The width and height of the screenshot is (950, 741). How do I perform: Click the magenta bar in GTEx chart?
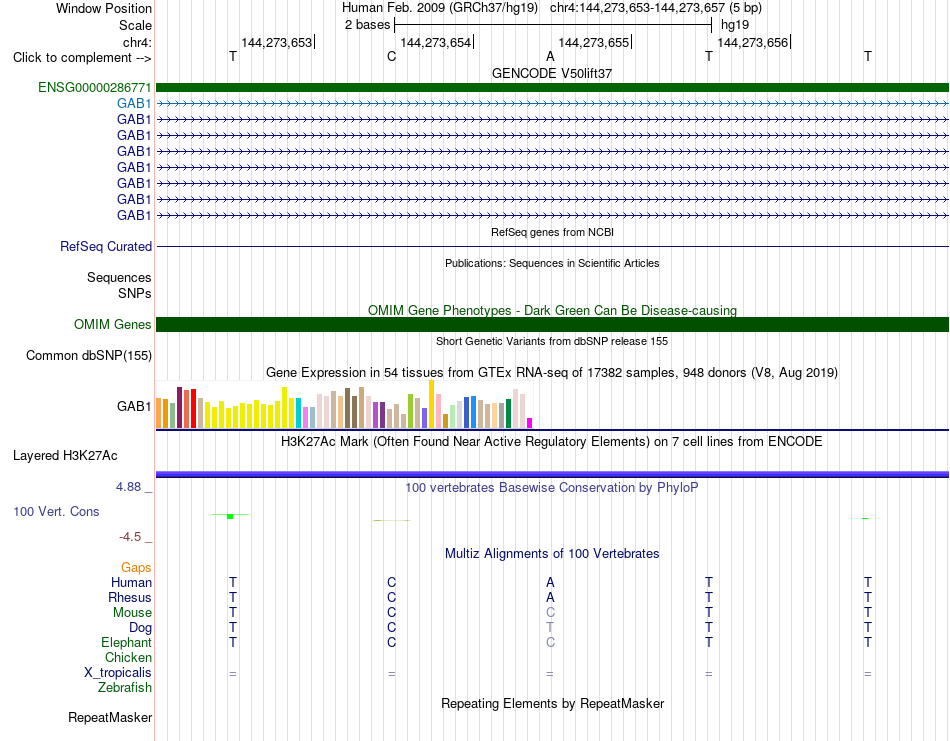[x=530, y=423]
